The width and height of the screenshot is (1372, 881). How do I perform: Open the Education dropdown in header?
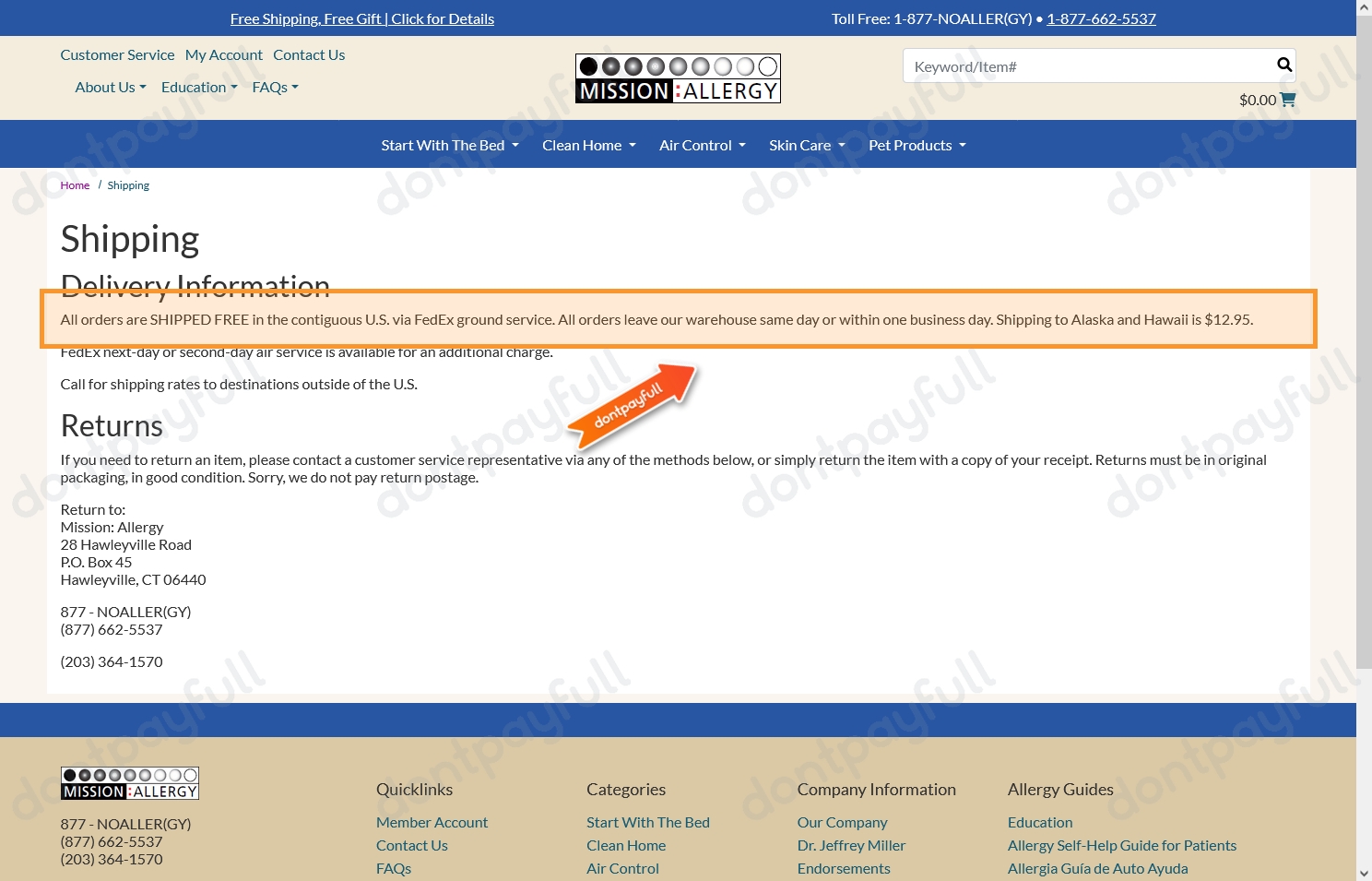click(199, 88)
